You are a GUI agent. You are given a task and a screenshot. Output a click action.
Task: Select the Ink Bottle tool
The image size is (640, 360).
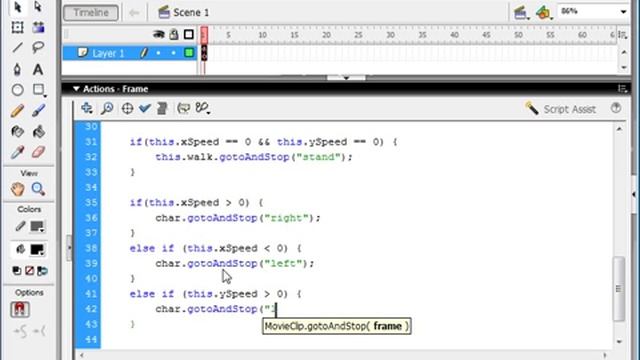pyautogui.click(x=17, y=131)
